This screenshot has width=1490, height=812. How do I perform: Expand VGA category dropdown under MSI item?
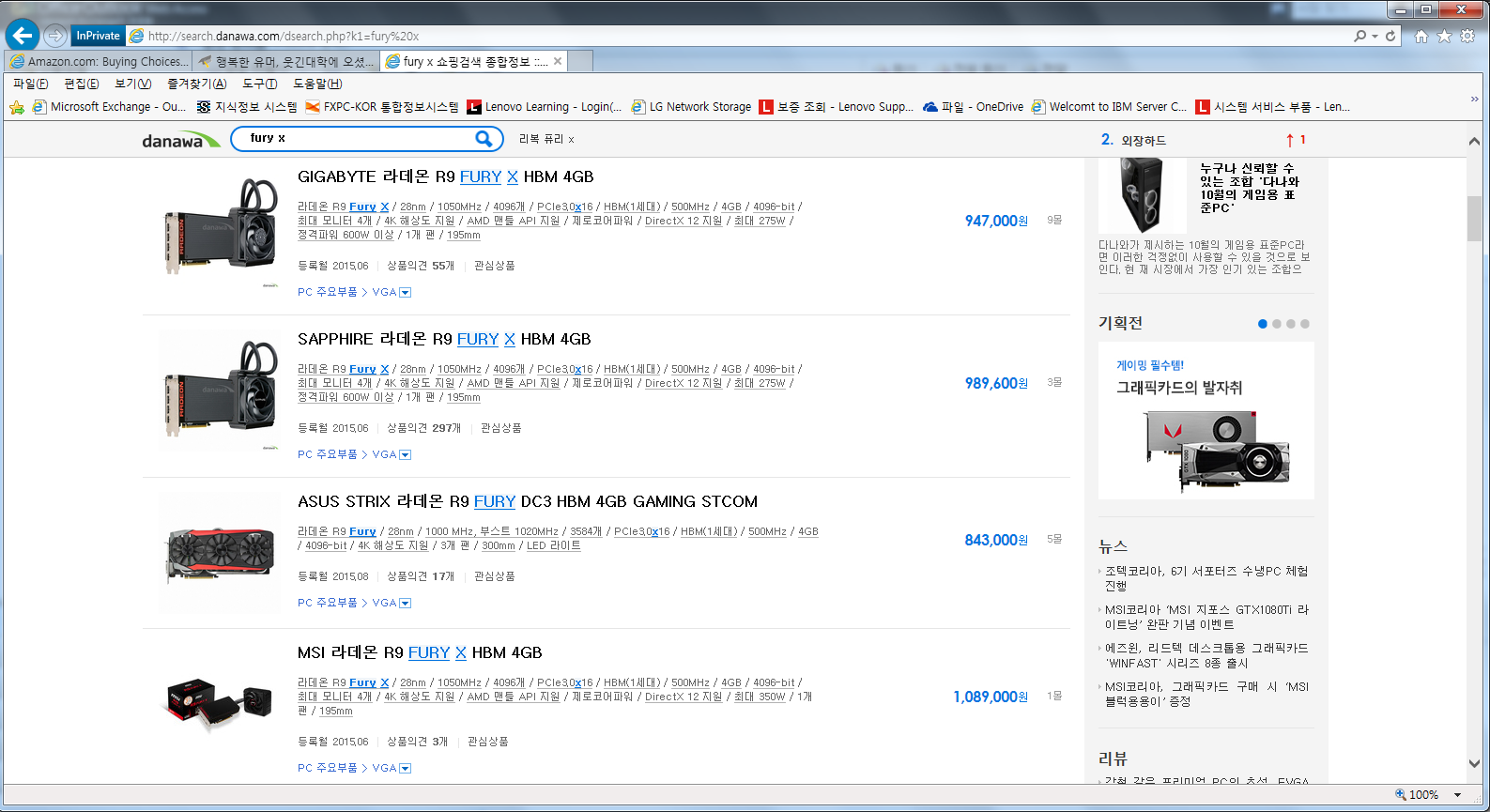point(406,769)
